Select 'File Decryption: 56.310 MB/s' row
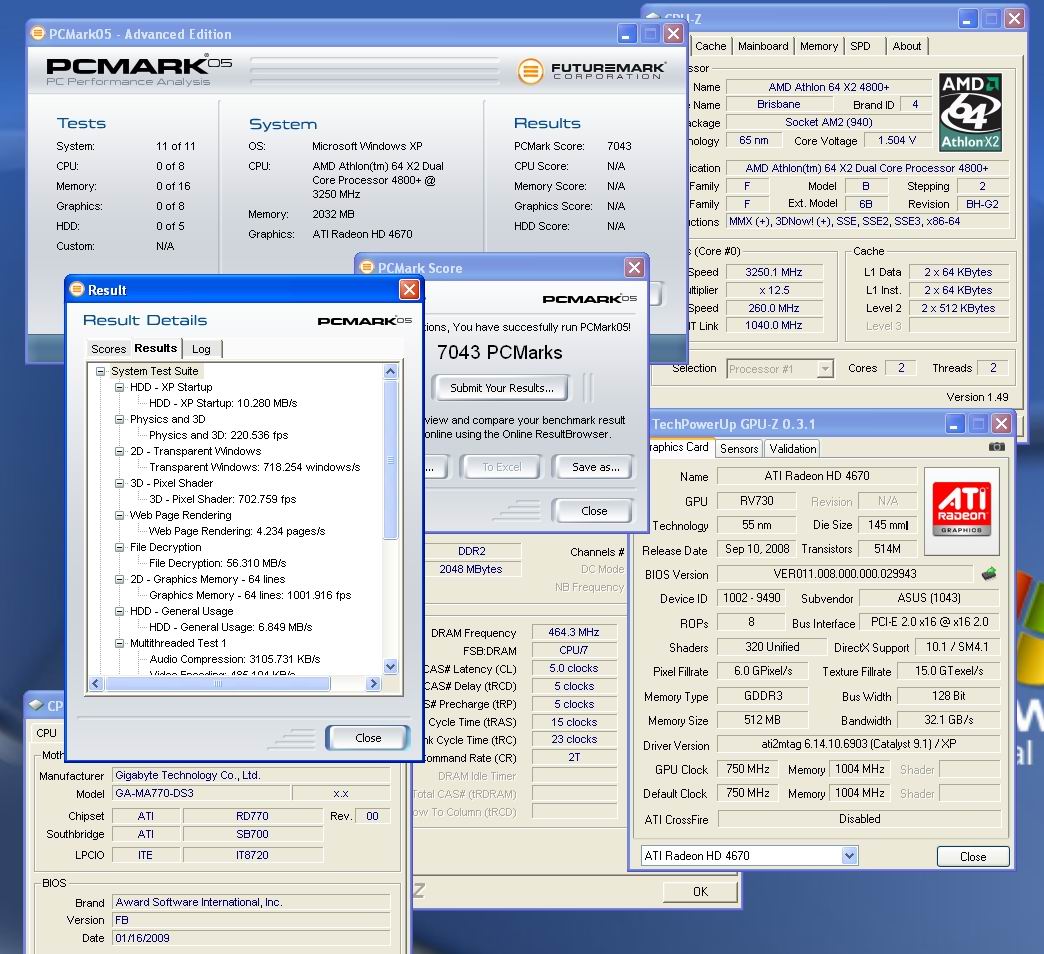 pyautogui.click(x=217, y=563)
